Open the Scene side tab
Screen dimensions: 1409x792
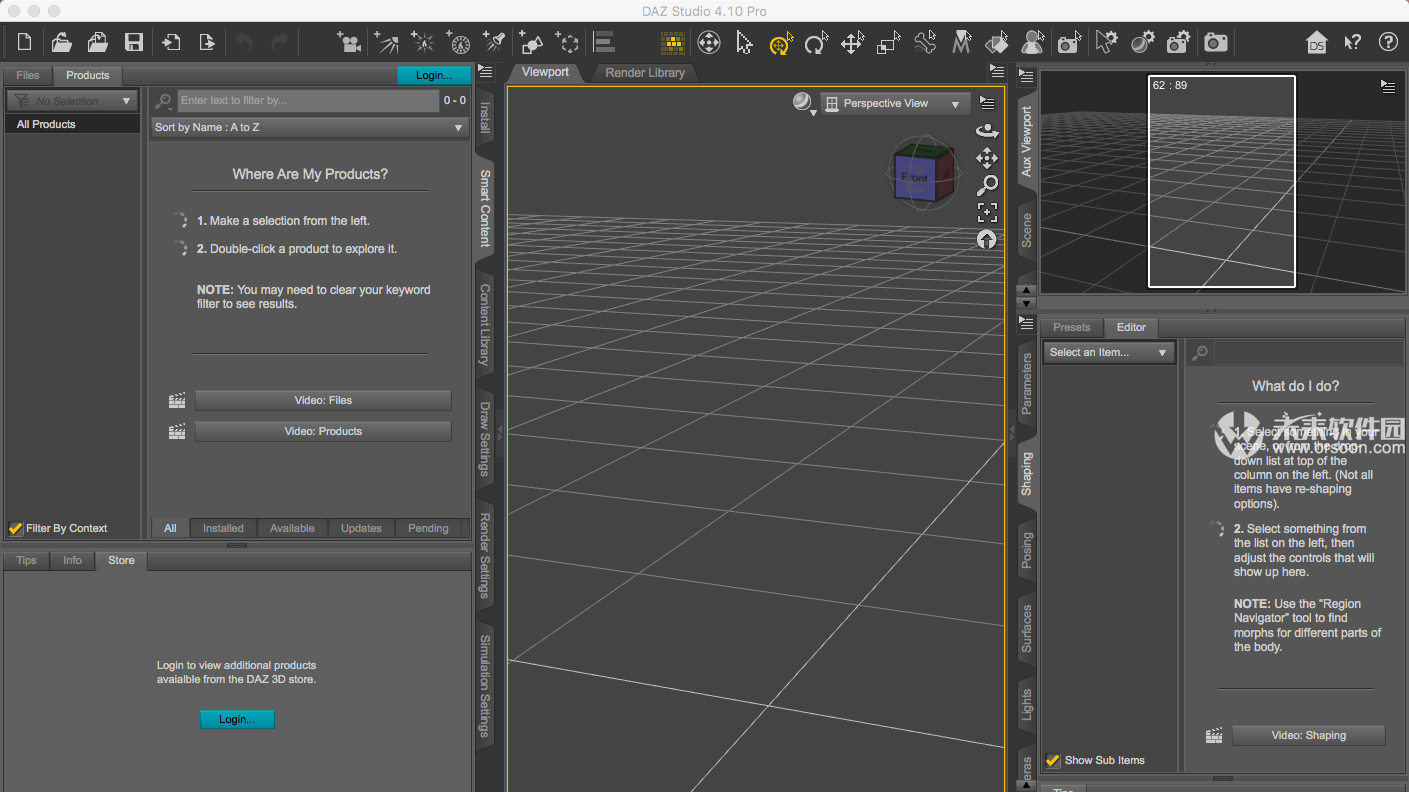[1026, 230]
